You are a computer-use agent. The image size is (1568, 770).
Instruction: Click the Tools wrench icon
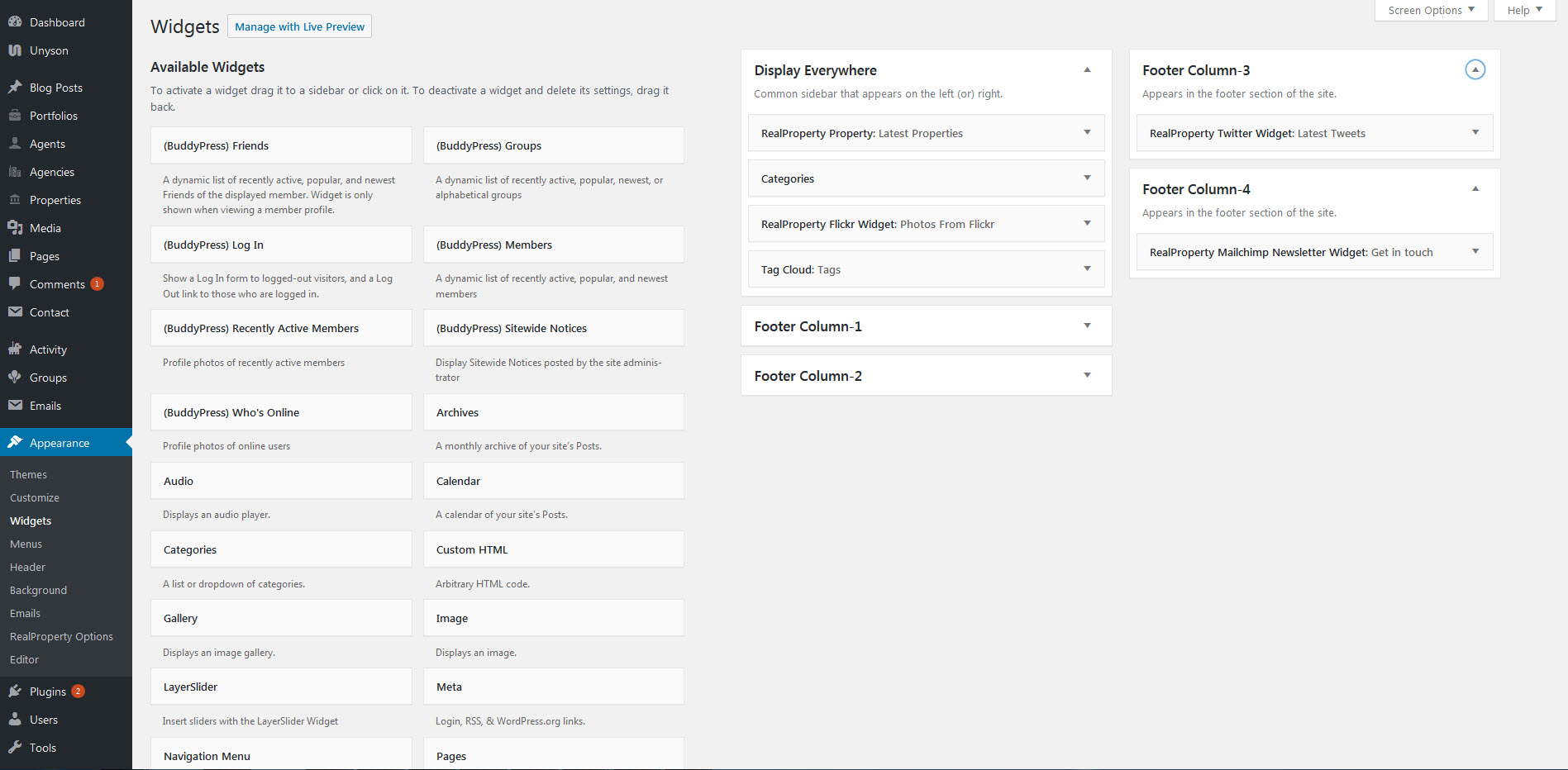pyautogui.click(x=15, y=748)
